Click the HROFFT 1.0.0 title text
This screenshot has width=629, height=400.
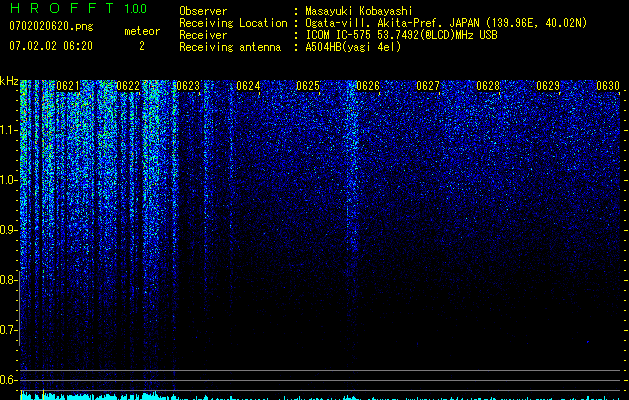(79, 8)
